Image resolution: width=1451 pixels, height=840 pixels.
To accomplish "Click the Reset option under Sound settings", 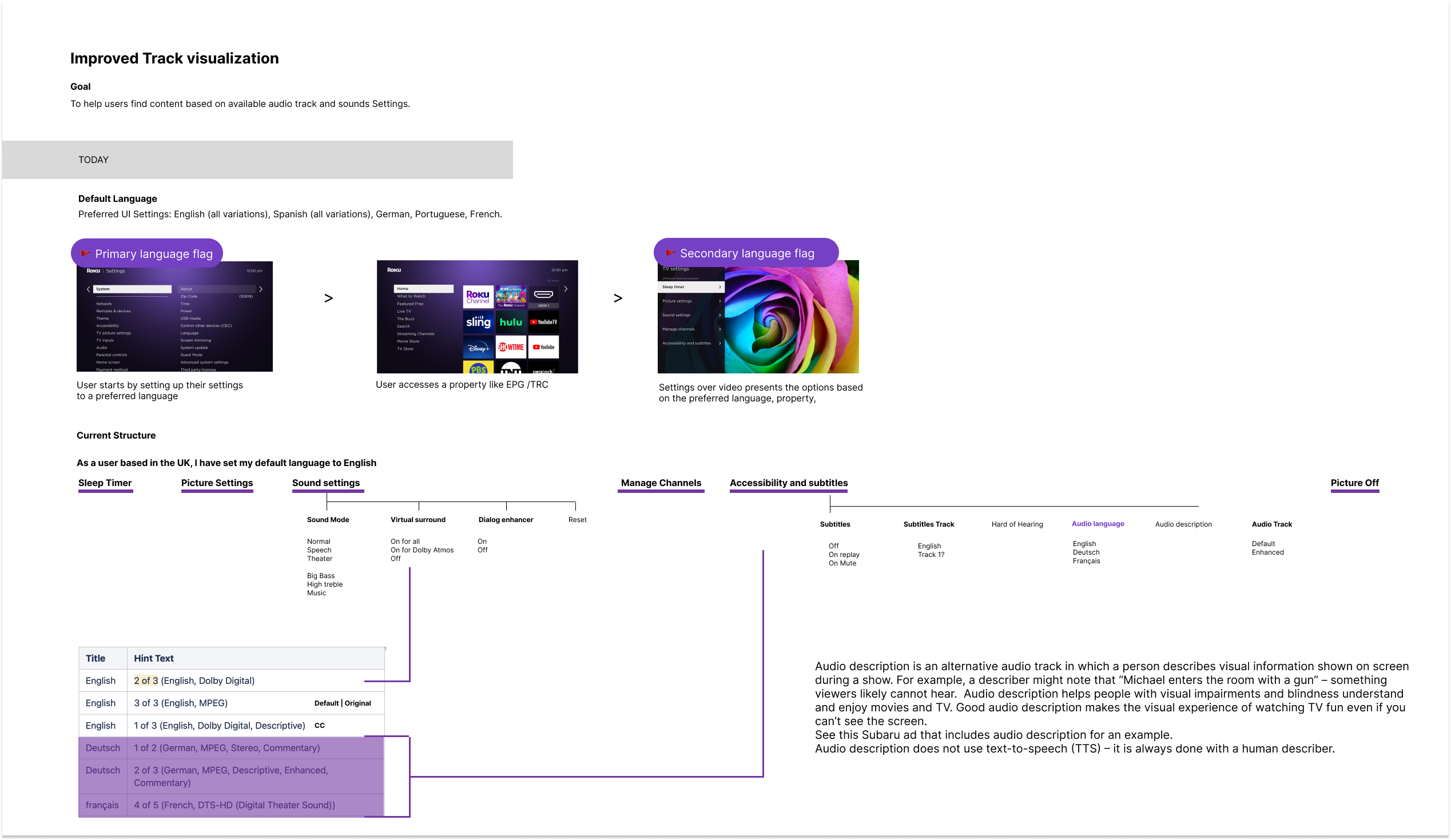I will coord(578,520).
